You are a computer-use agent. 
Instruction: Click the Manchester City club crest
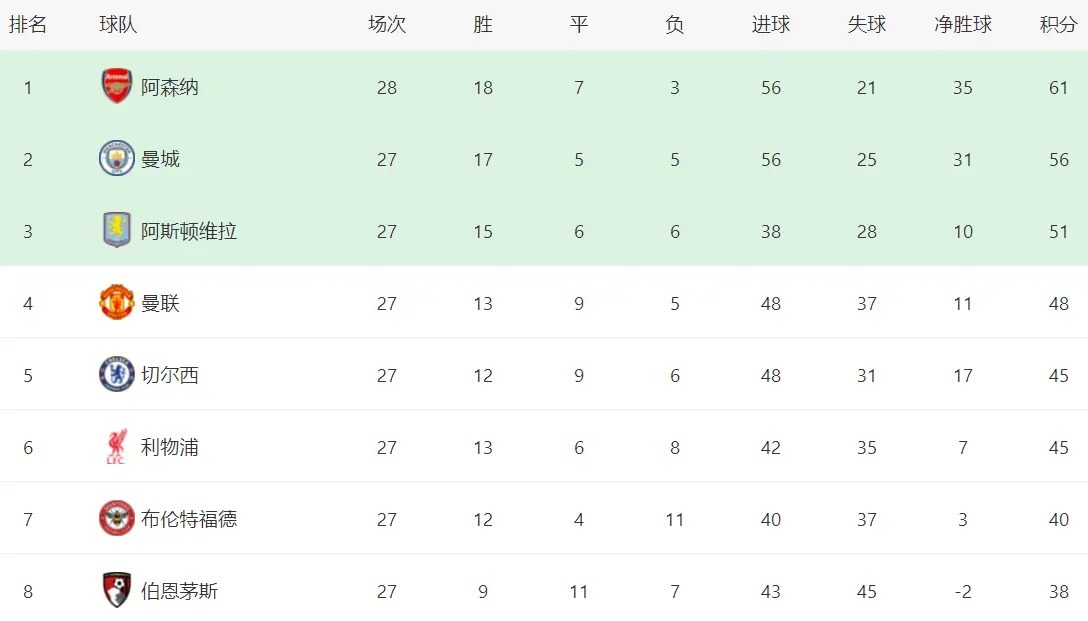tap(117, 159)
